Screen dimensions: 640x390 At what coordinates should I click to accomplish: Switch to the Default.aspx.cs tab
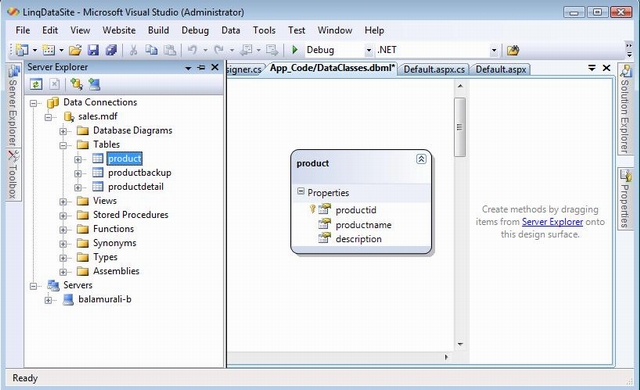pos(434,69)
